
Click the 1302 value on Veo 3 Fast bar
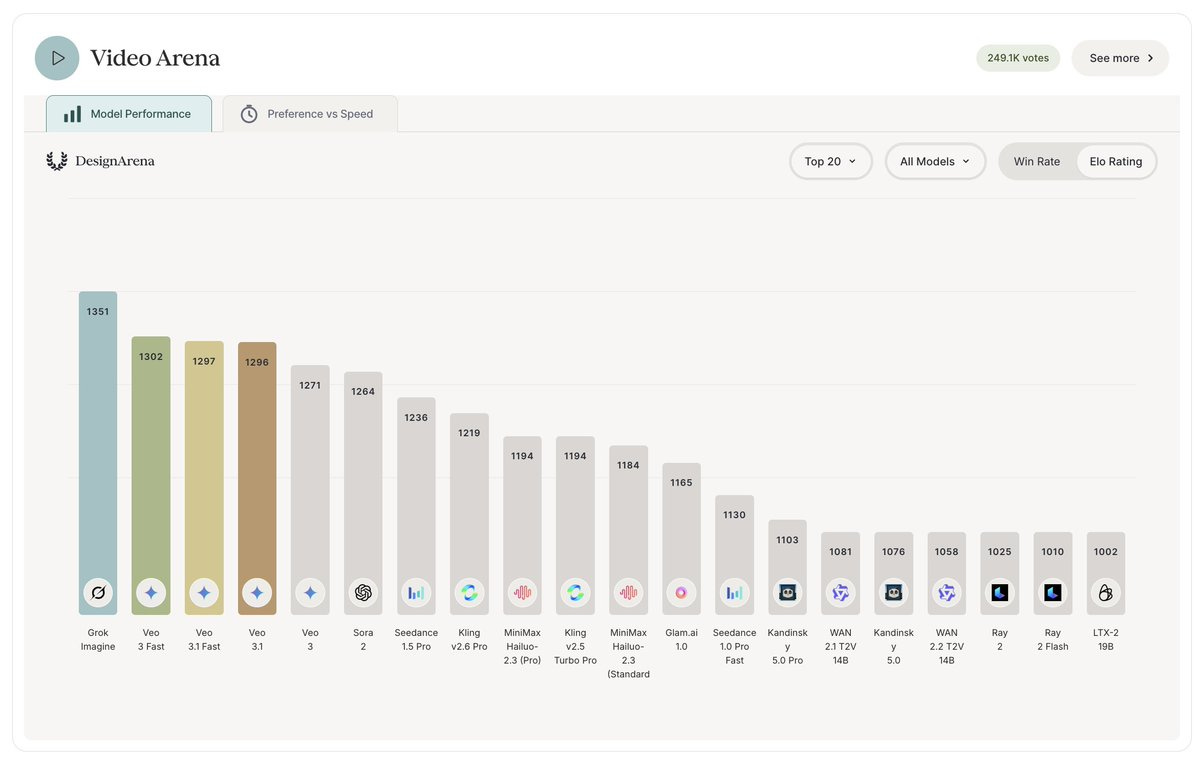point(151,357)
